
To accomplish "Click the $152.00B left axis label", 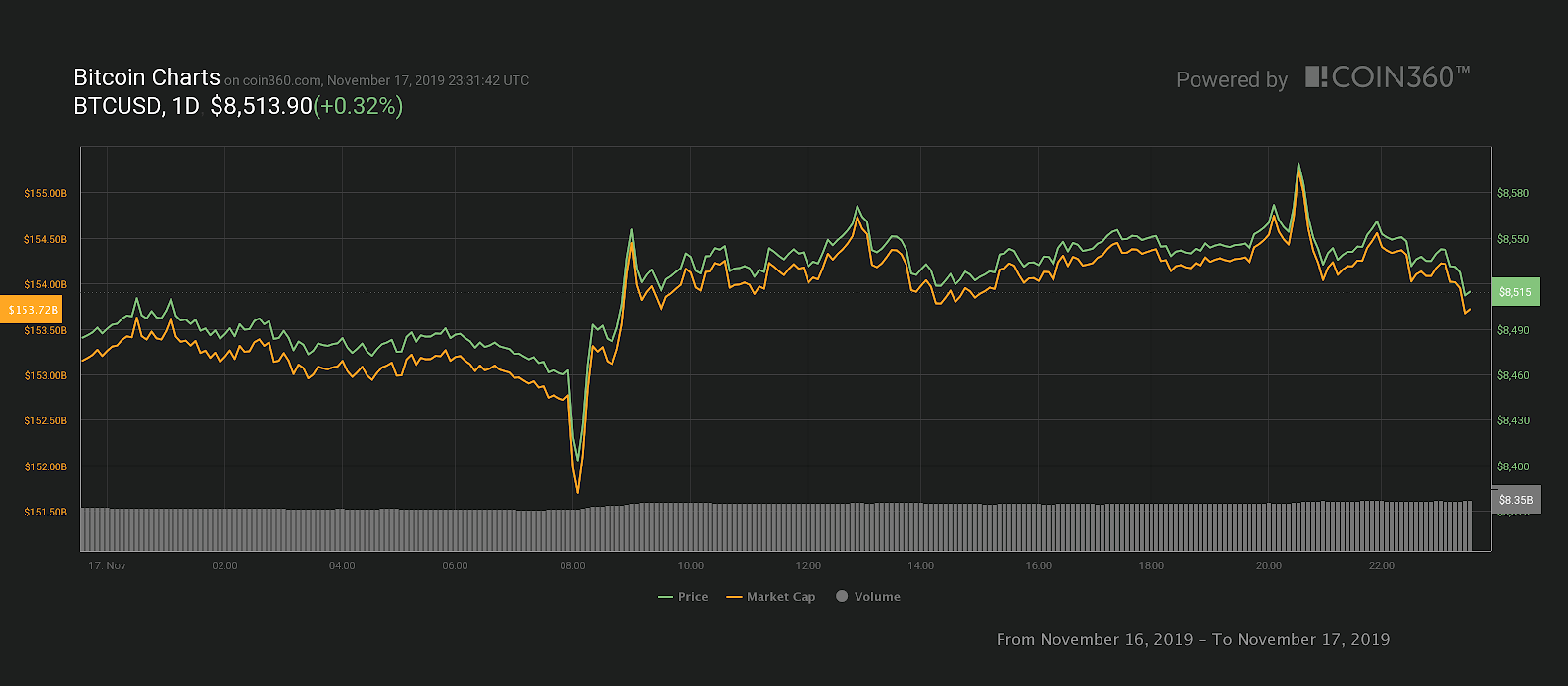I will coord(46,466).
